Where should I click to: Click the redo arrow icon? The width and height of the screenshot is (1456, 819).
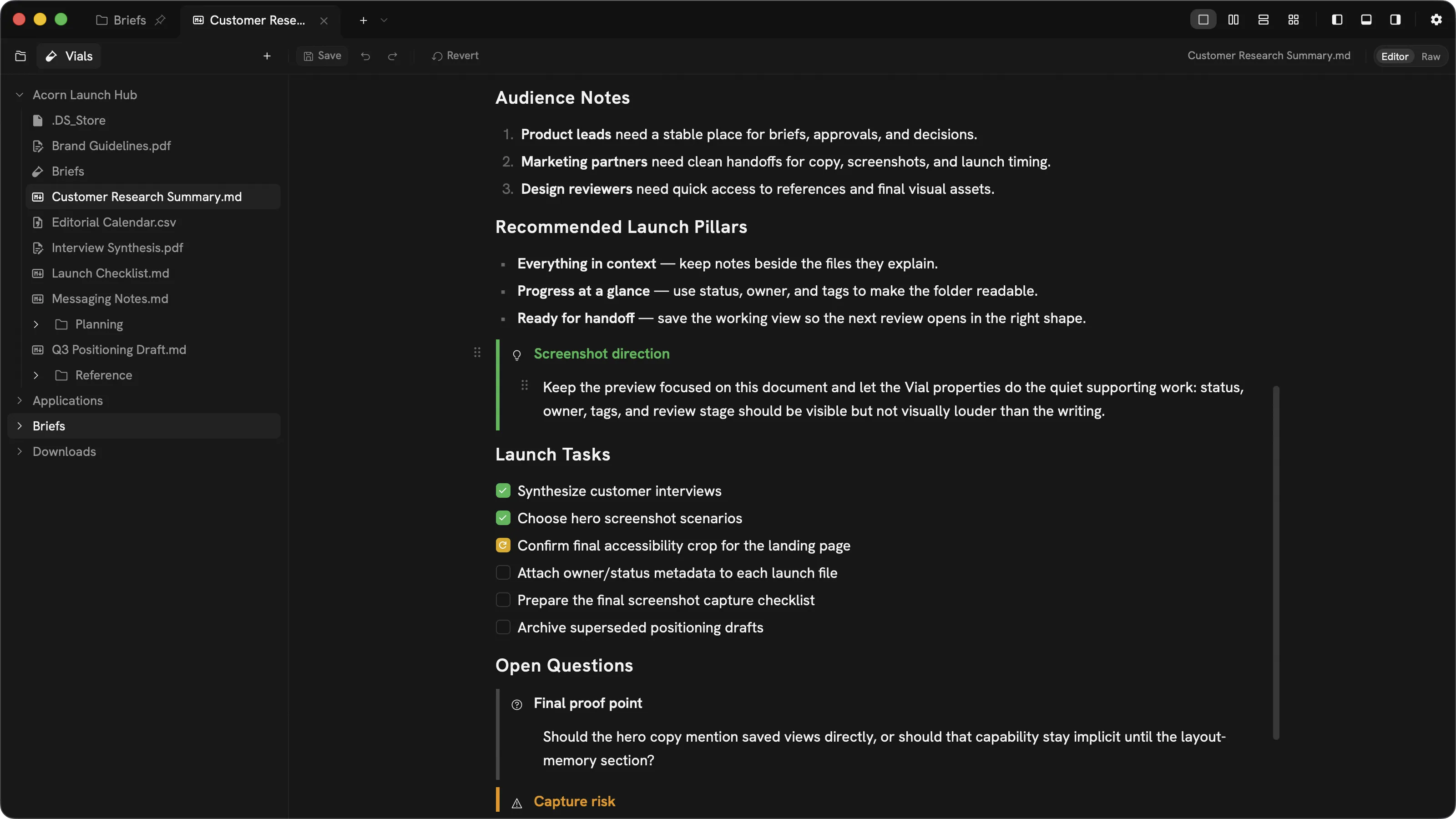pyautogui.click(x=392, y=56)
